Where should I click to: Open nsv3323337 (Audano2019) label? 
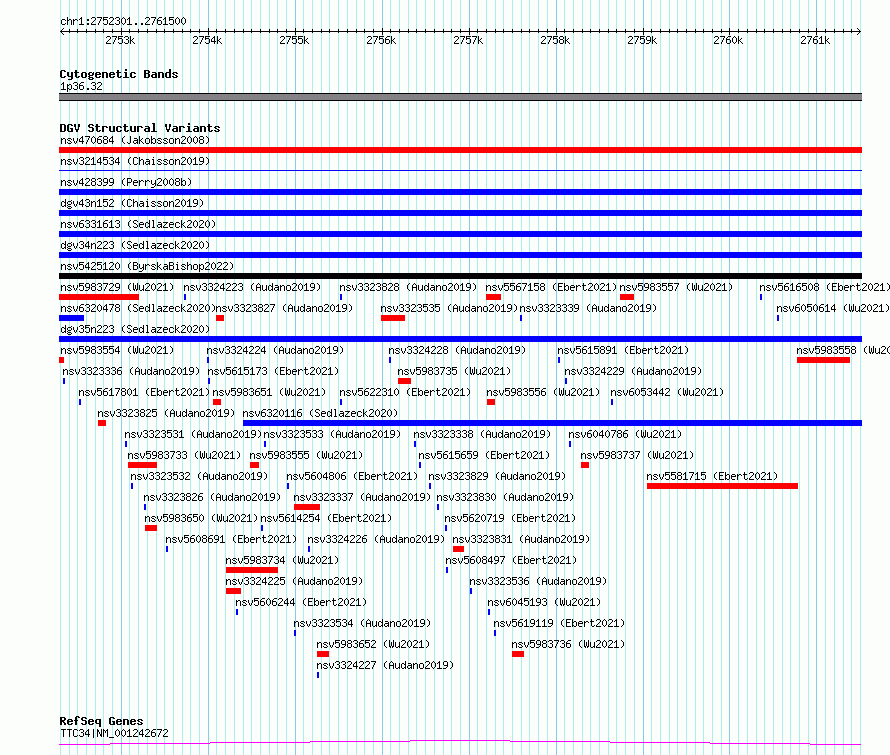point(362,497)
